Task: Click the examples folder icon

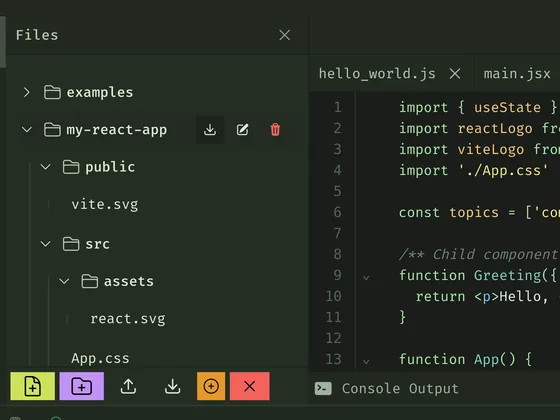Action: click(52, 92)
